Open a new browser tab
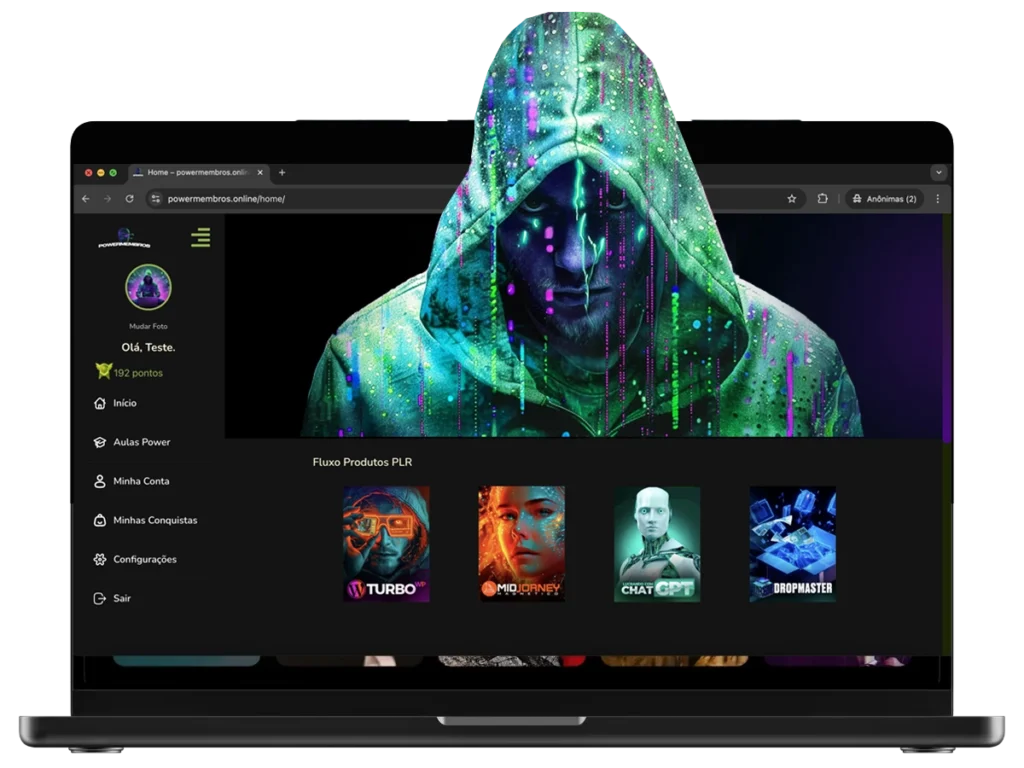The height and width of the screenshot is (768, 1024). click(282, 172)
